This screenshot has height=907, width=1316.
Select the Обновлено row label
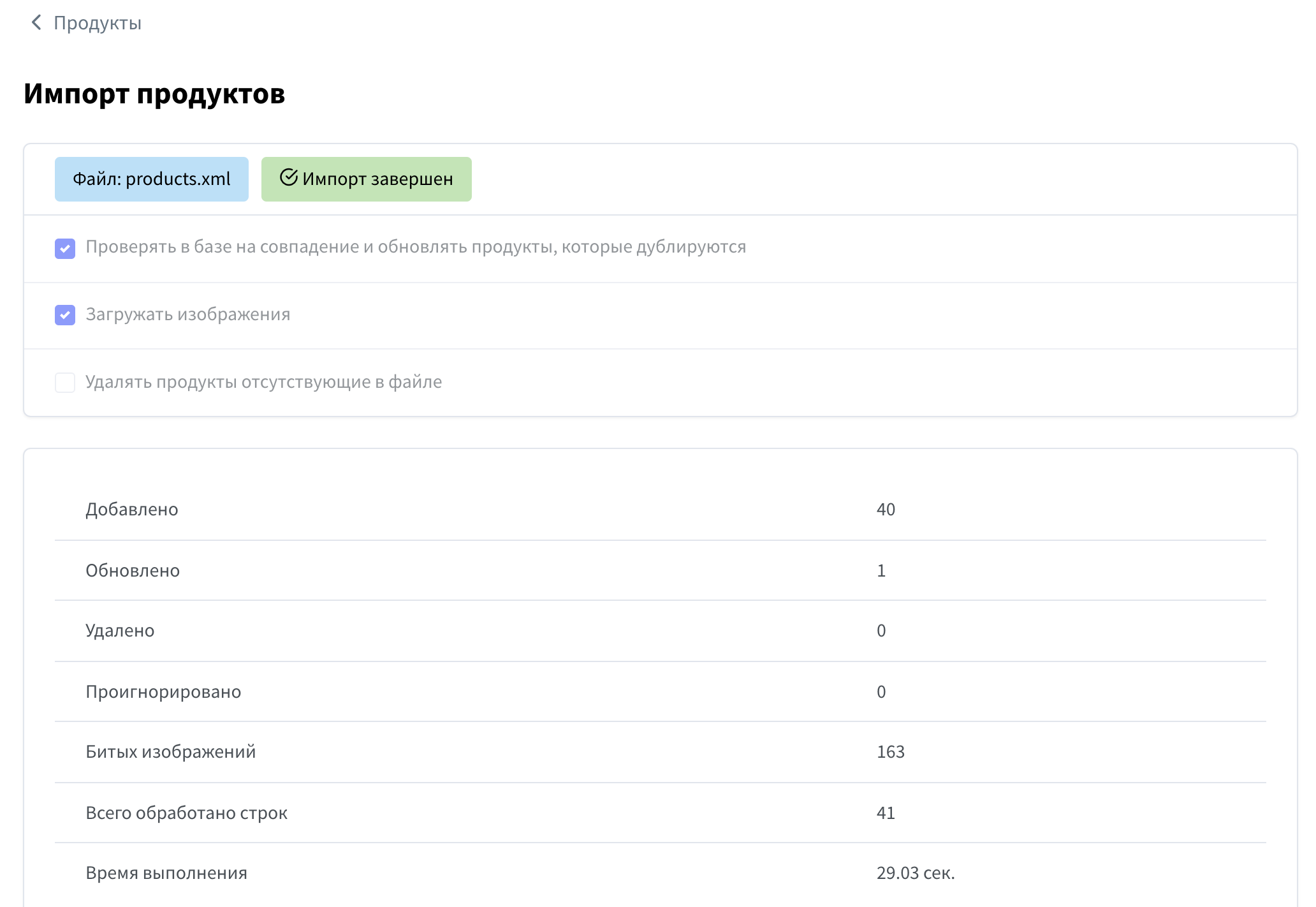pyautogui.click(x=133, y=571)
